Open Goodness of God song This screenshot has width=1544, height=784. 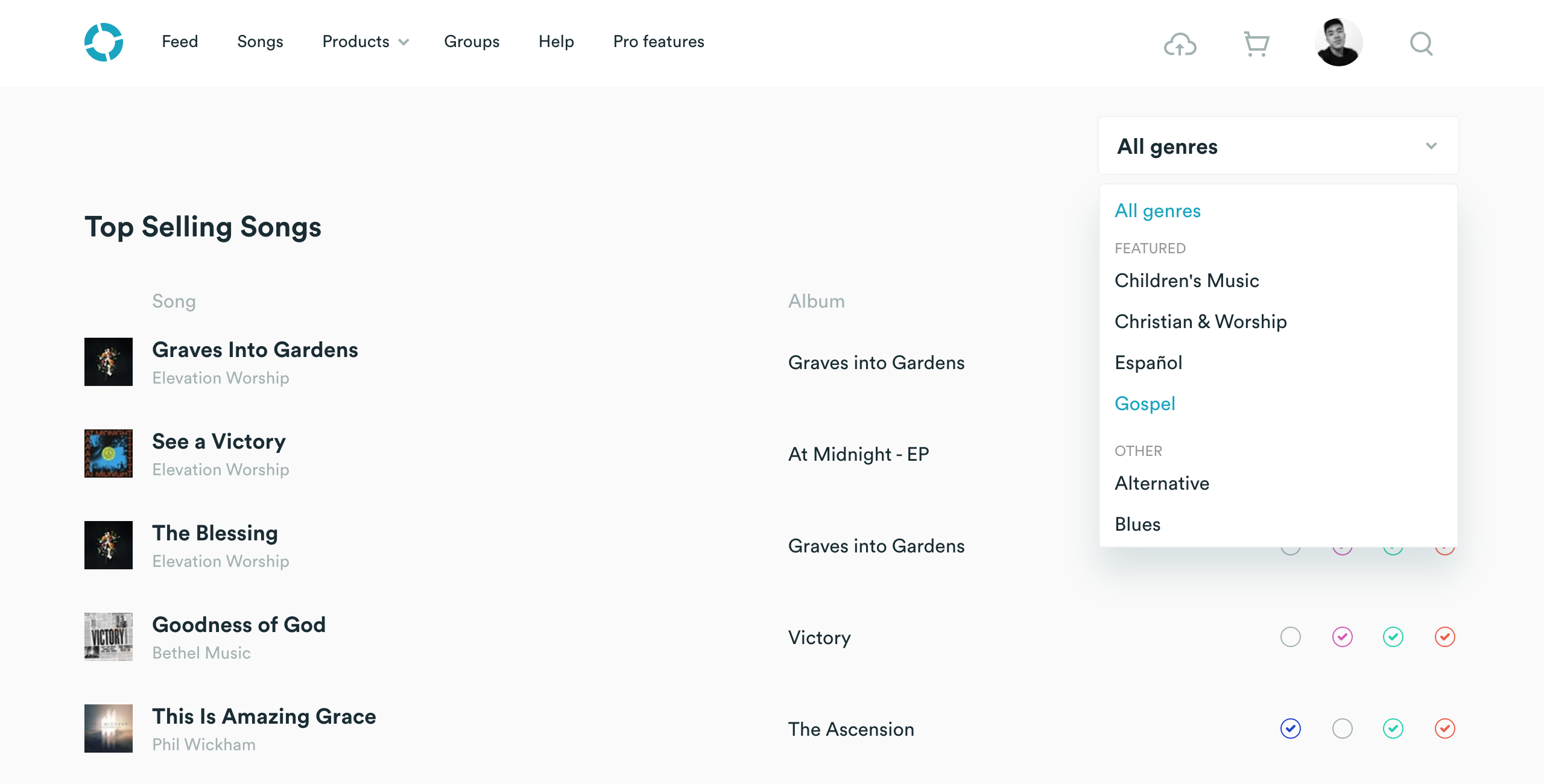[239, 625]
